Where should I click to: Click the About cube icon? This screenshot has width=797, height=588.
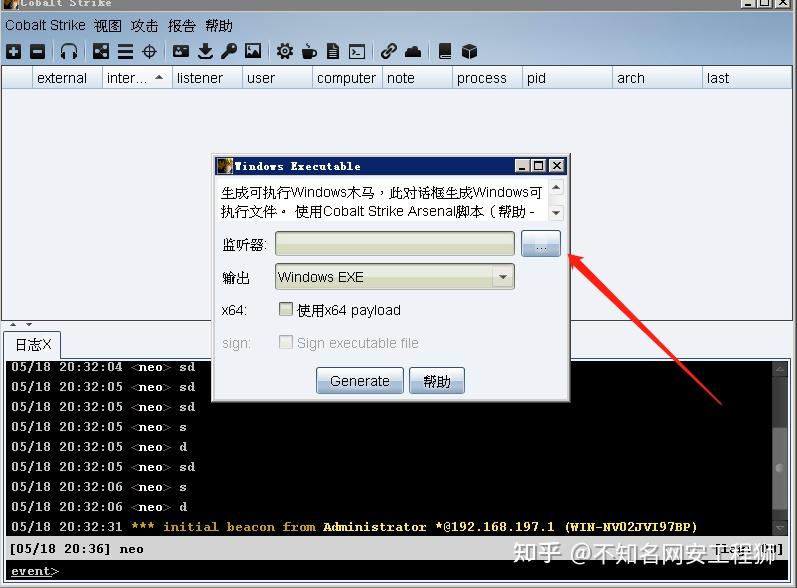[469, 51]
